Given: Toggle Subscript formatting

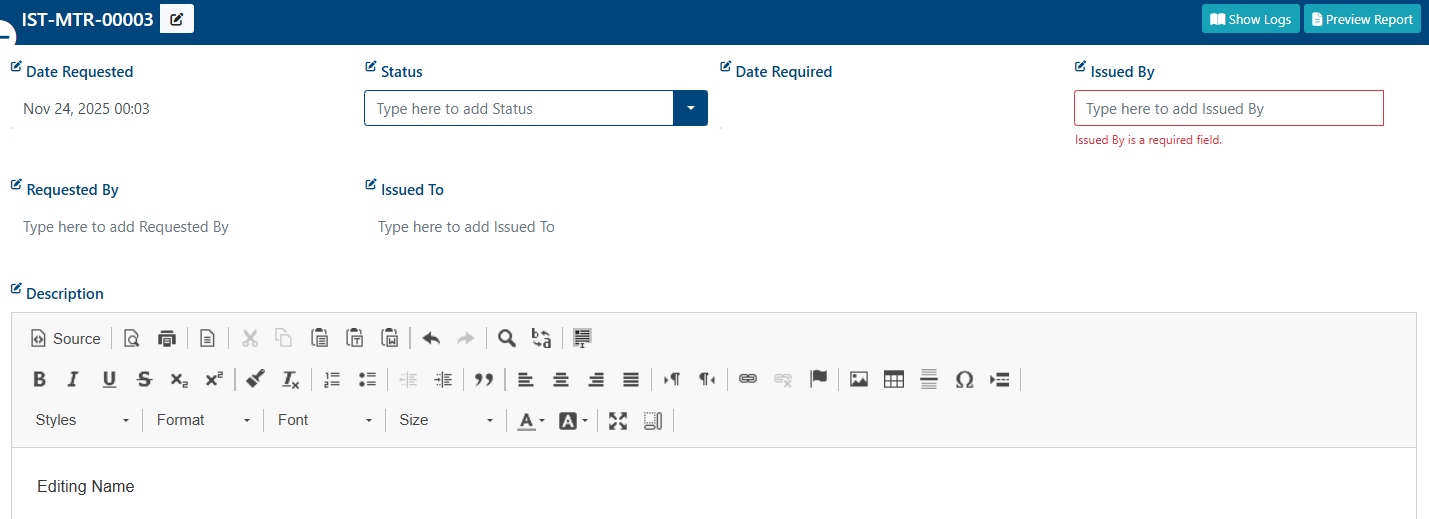Looking at the screenshot, I should point(179,380).
